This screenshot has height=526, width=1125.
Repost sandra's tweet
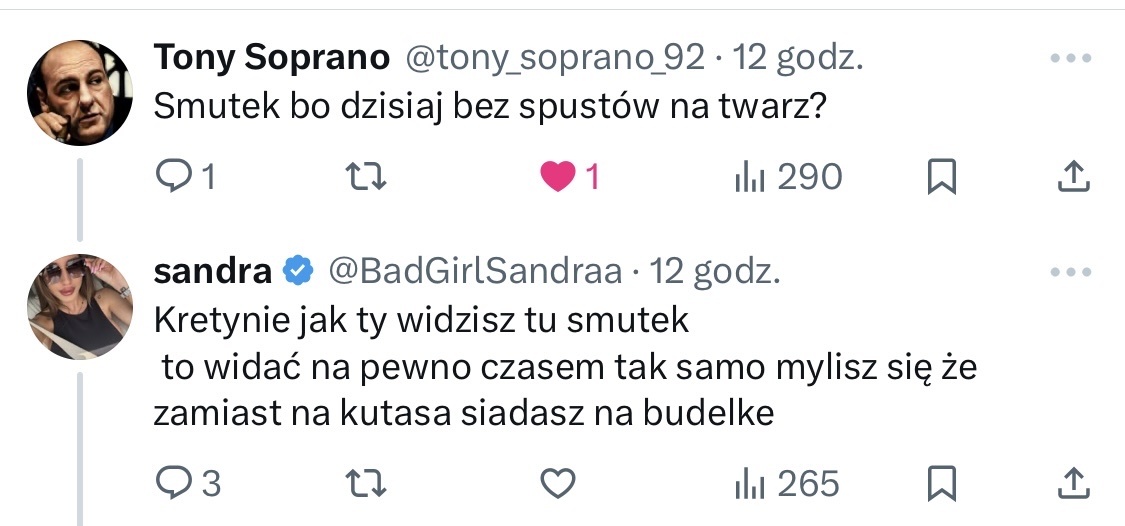pyautogui.click(x=365, y=485)
